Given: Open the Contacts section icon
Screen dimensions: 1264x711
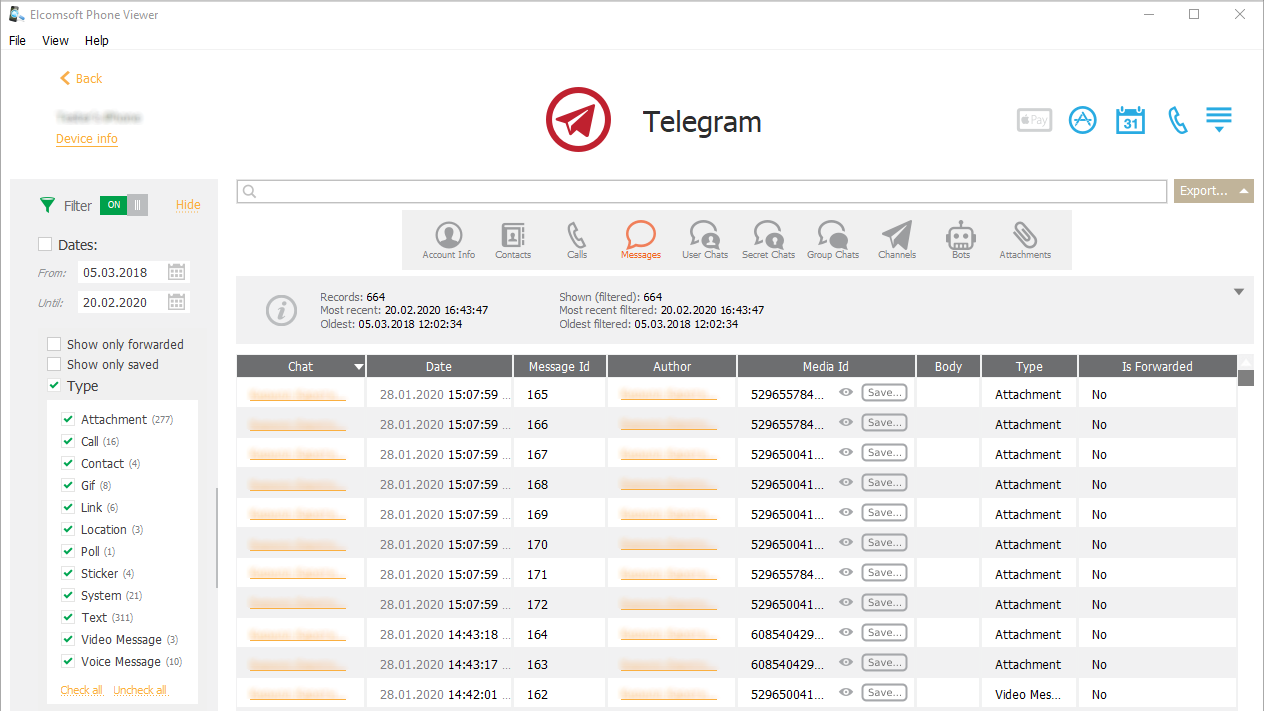Looking at the screenshot, I should point(513,240).
